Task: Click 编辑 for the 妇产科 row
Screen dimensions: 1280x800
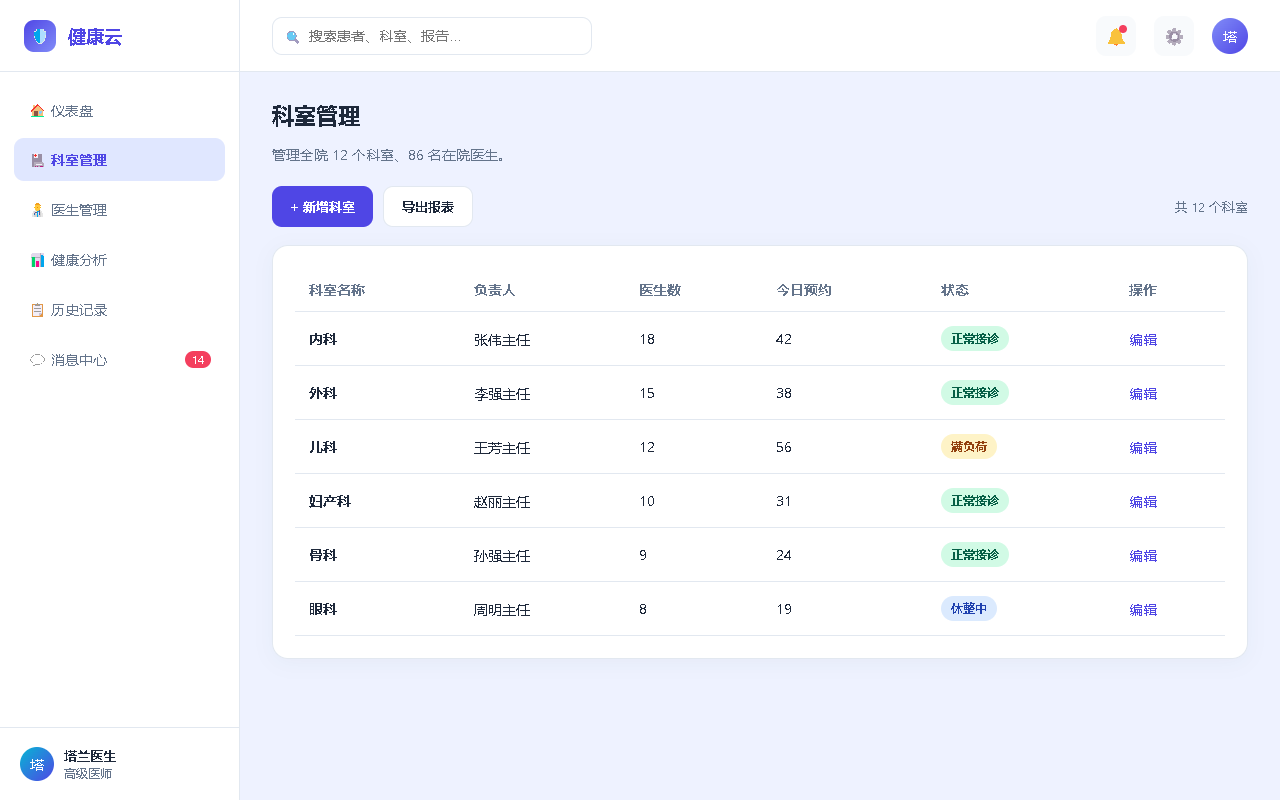Action: tap(1143, 502)
